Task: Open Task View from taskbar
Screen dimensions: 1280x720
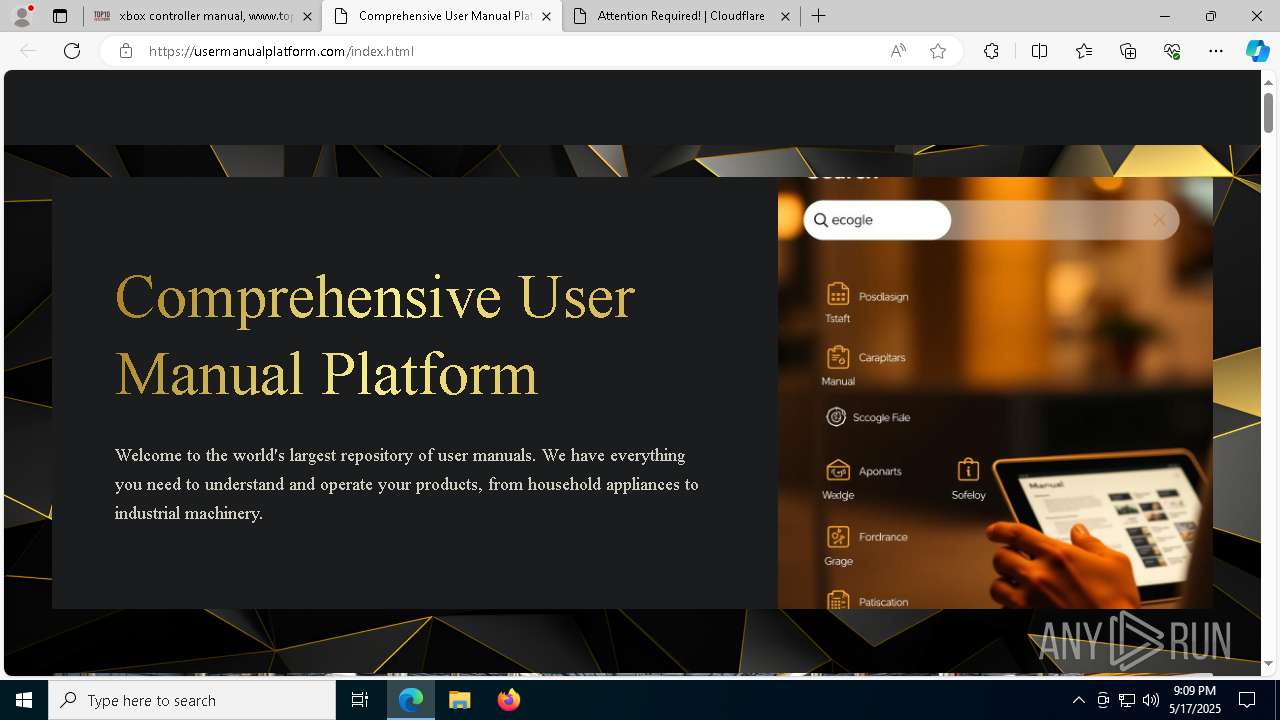Action: pos(360,700)
